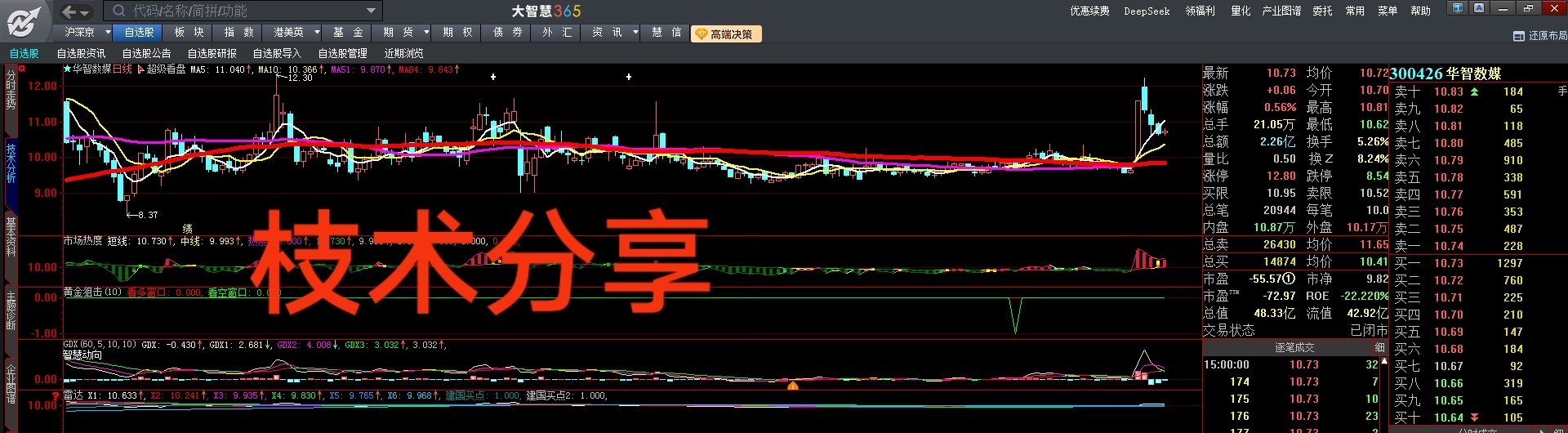Viewport: 1568px width, 433px height.
Task: Open the 资讯 tab
Action: click(607, 33)
